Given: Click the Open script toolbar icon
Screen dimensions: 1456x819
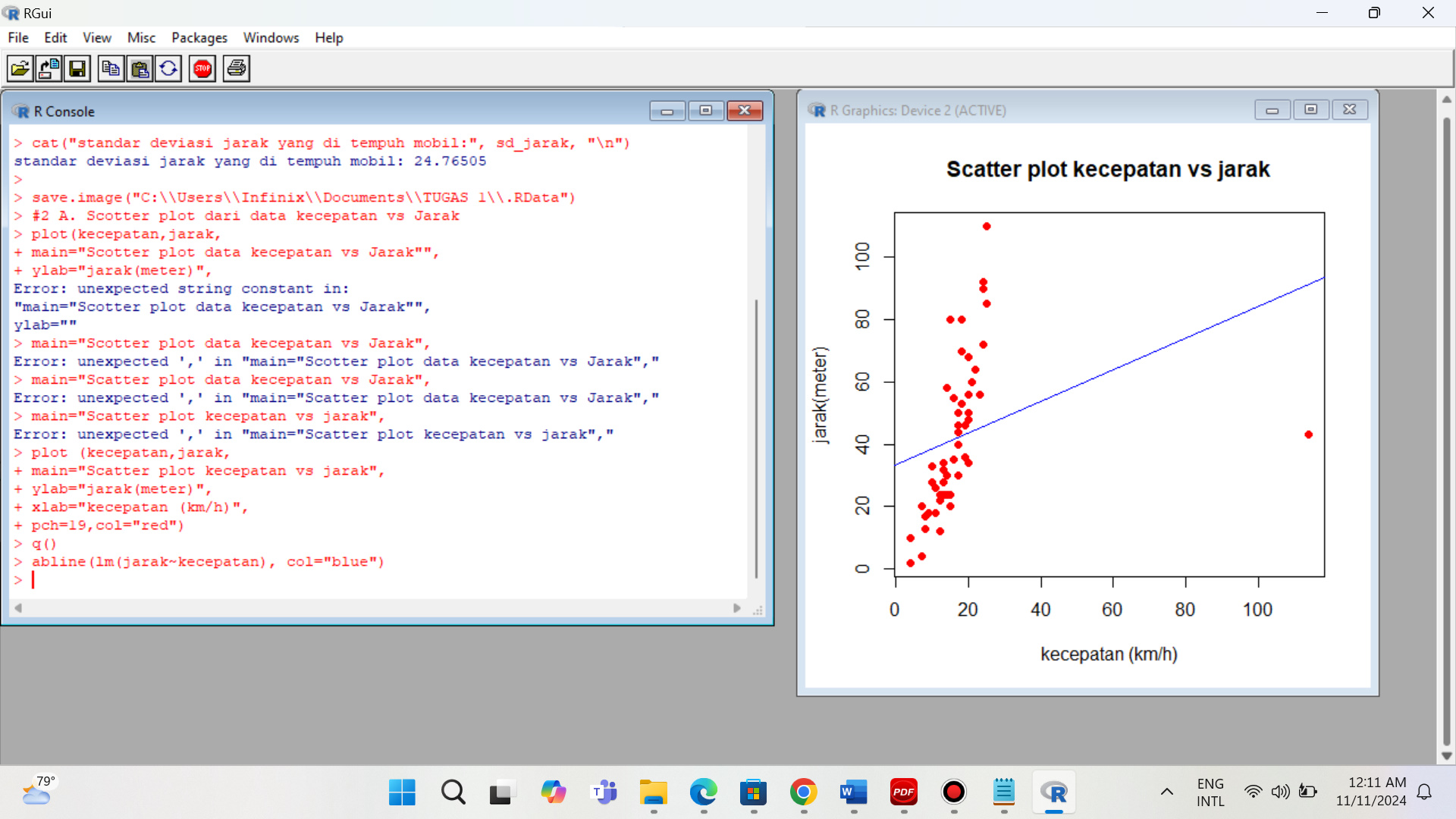Looking at the screenshot, I should (20, 69).
